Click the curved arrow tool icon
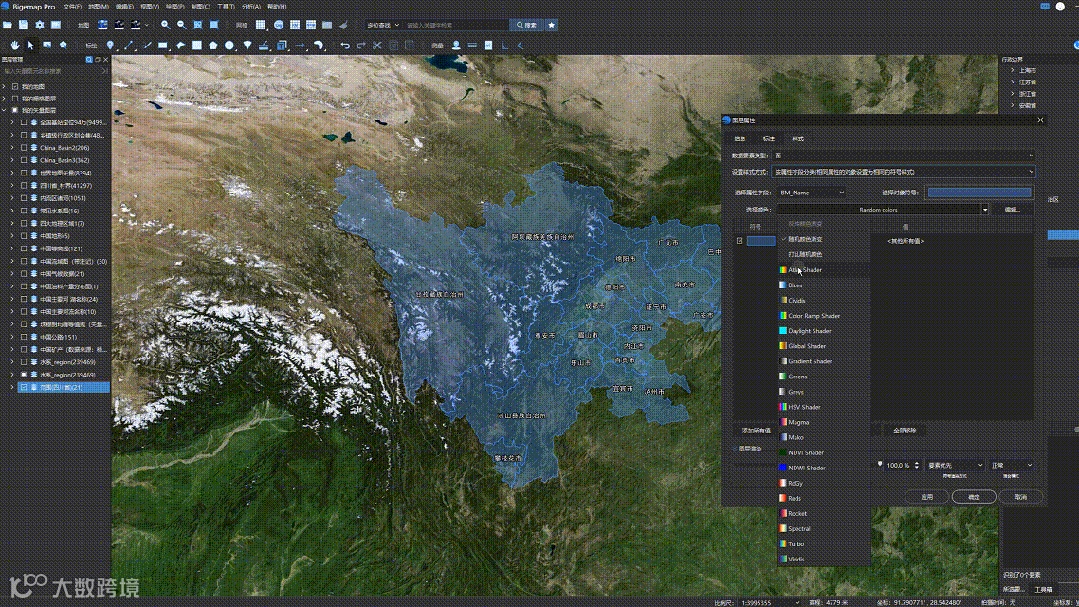The width and height of the screenshot is (1079, 607). (318, 45)
